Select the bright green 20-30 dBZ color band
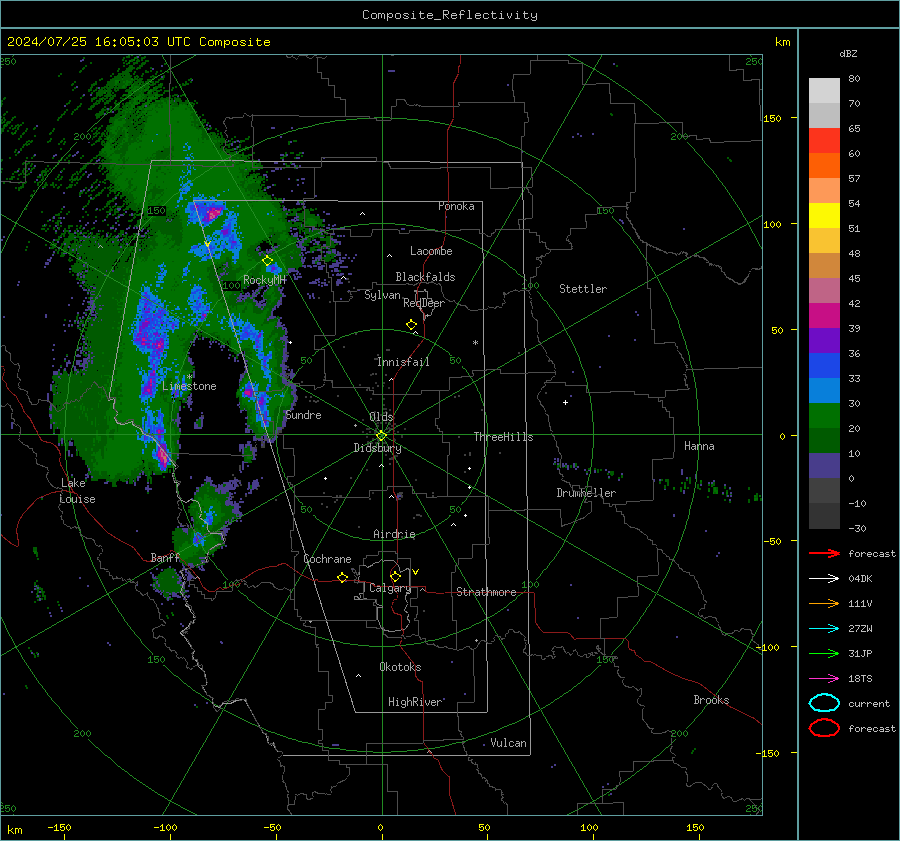The width and height of the screenshot is (900, 841). [824, 416]
